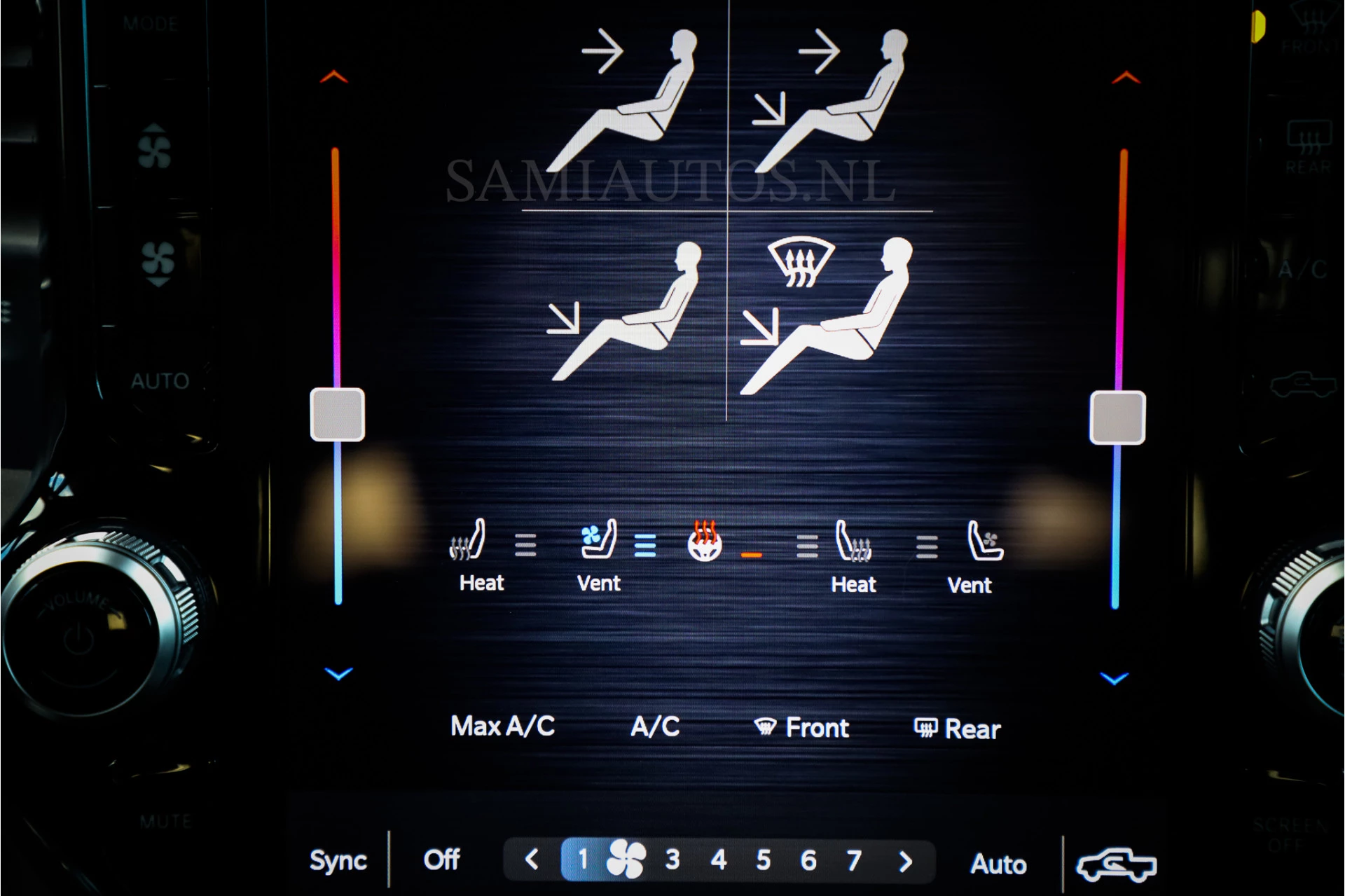
Task: Toggle Max A/C on
Action: pyautogui.click(x=502, y=726)
